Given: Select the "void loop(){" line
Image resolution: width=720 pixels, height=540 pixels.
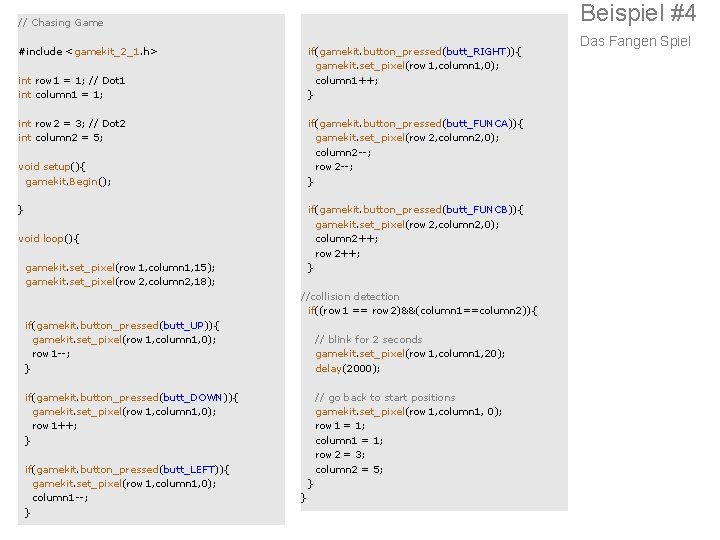Looking at the screenshot, I should click(x=49, y=239).
